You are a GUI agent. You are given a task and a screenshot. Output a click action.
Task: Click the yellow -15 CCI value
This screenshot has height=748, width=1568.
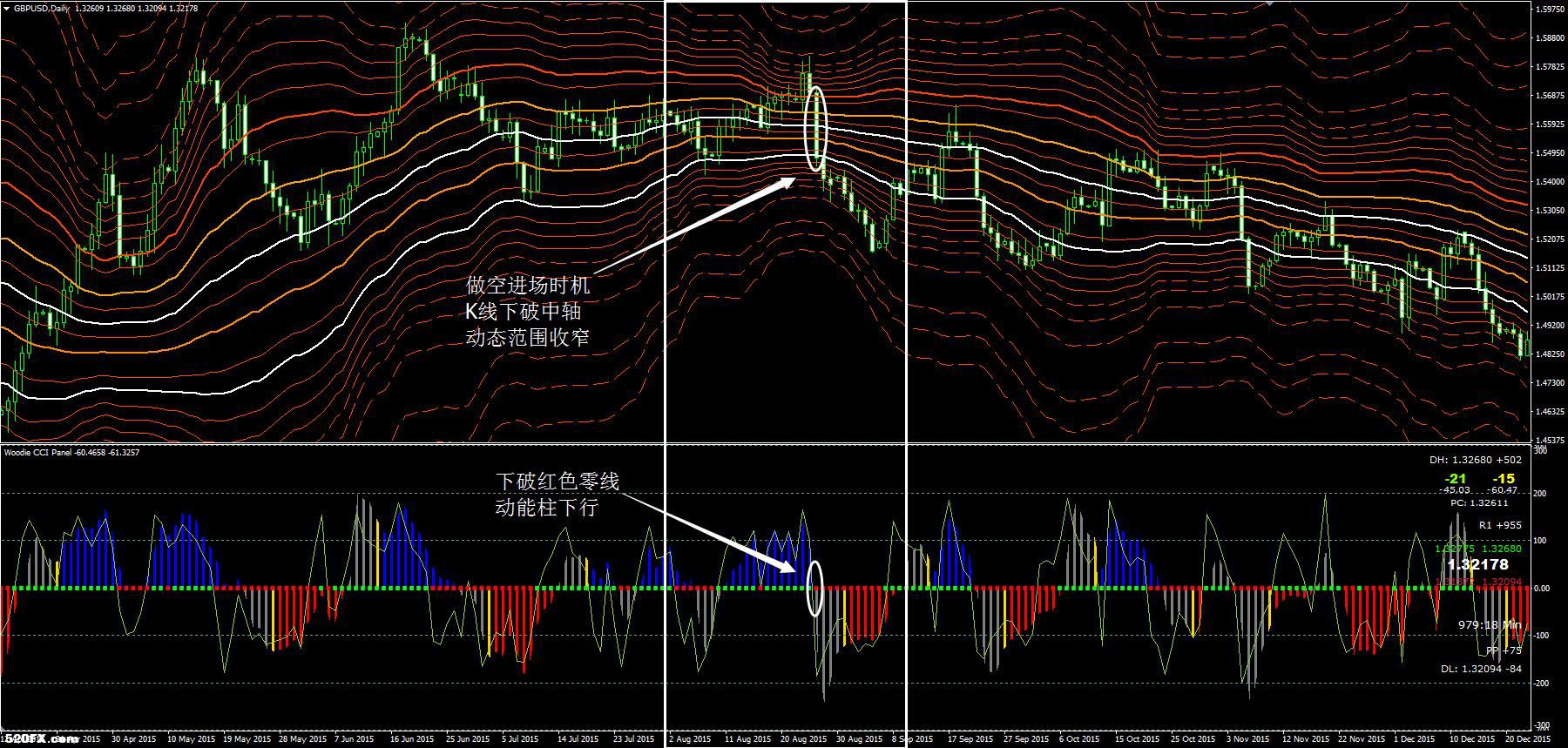click(1504, 478)
